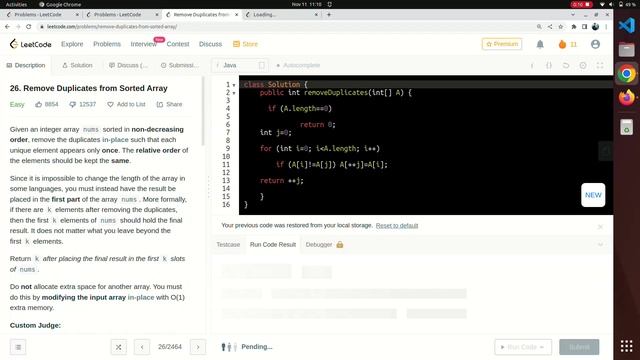Image resolution: width=640 pixels, height=360 pixels.
Task: Toggle Autocomplete option
Action: 298,65
